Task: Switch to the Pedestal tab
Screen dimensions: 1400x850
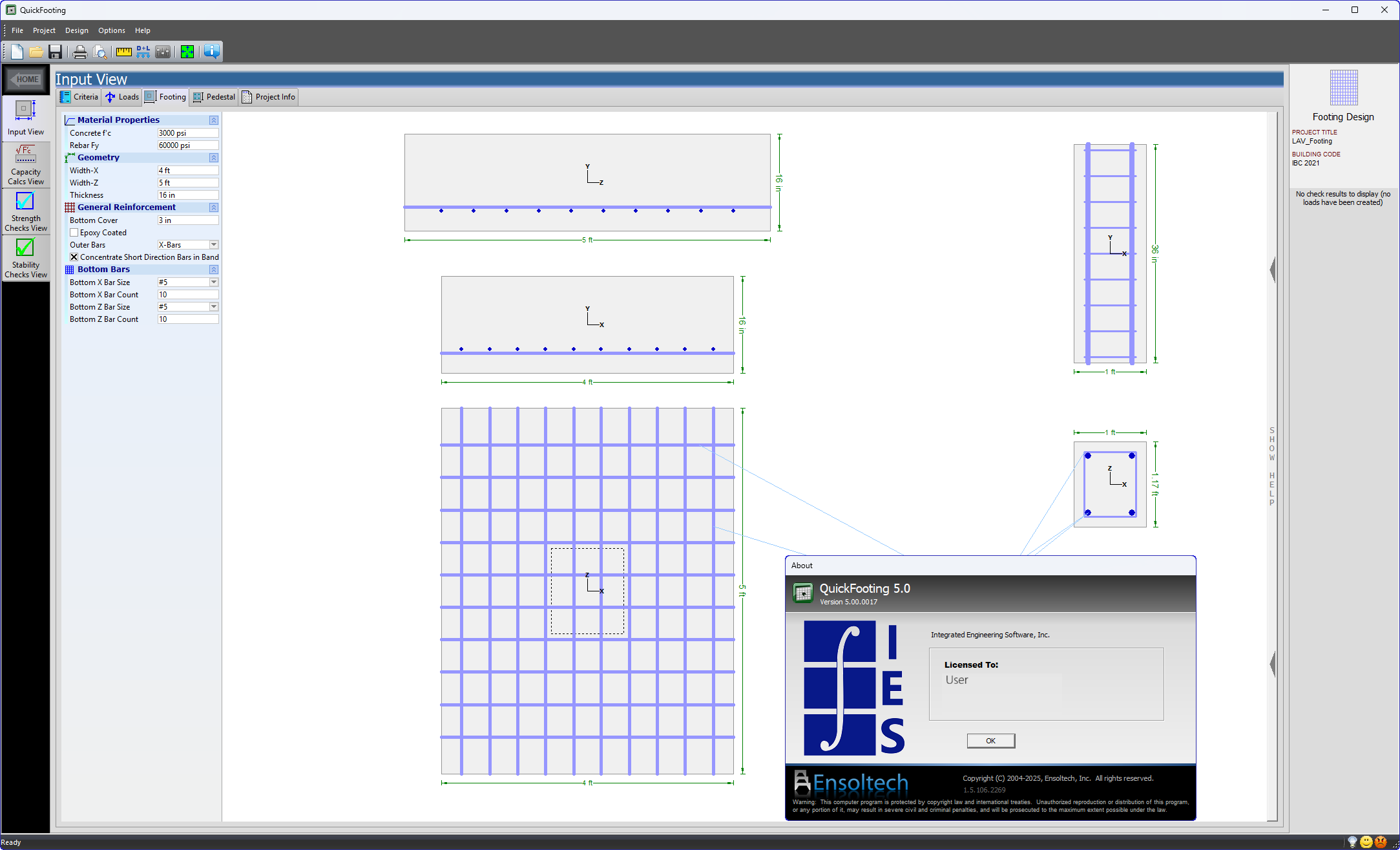Action: pos(213,96)
